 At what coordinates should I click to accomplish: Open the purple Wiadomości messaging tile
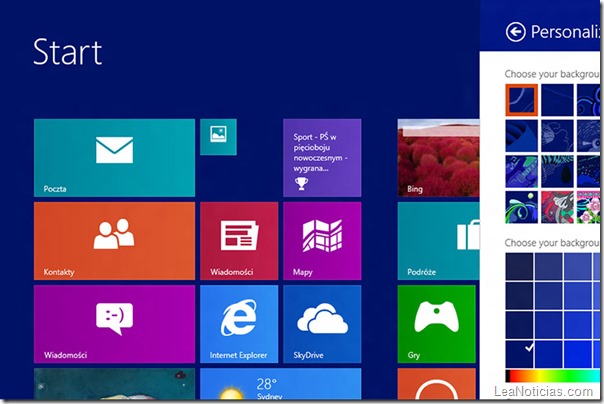[114, 324]
